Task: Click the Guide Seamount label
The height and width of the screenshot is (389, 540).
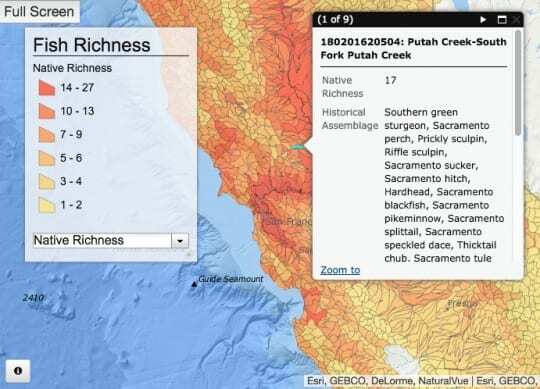Action: pos(230,279)
